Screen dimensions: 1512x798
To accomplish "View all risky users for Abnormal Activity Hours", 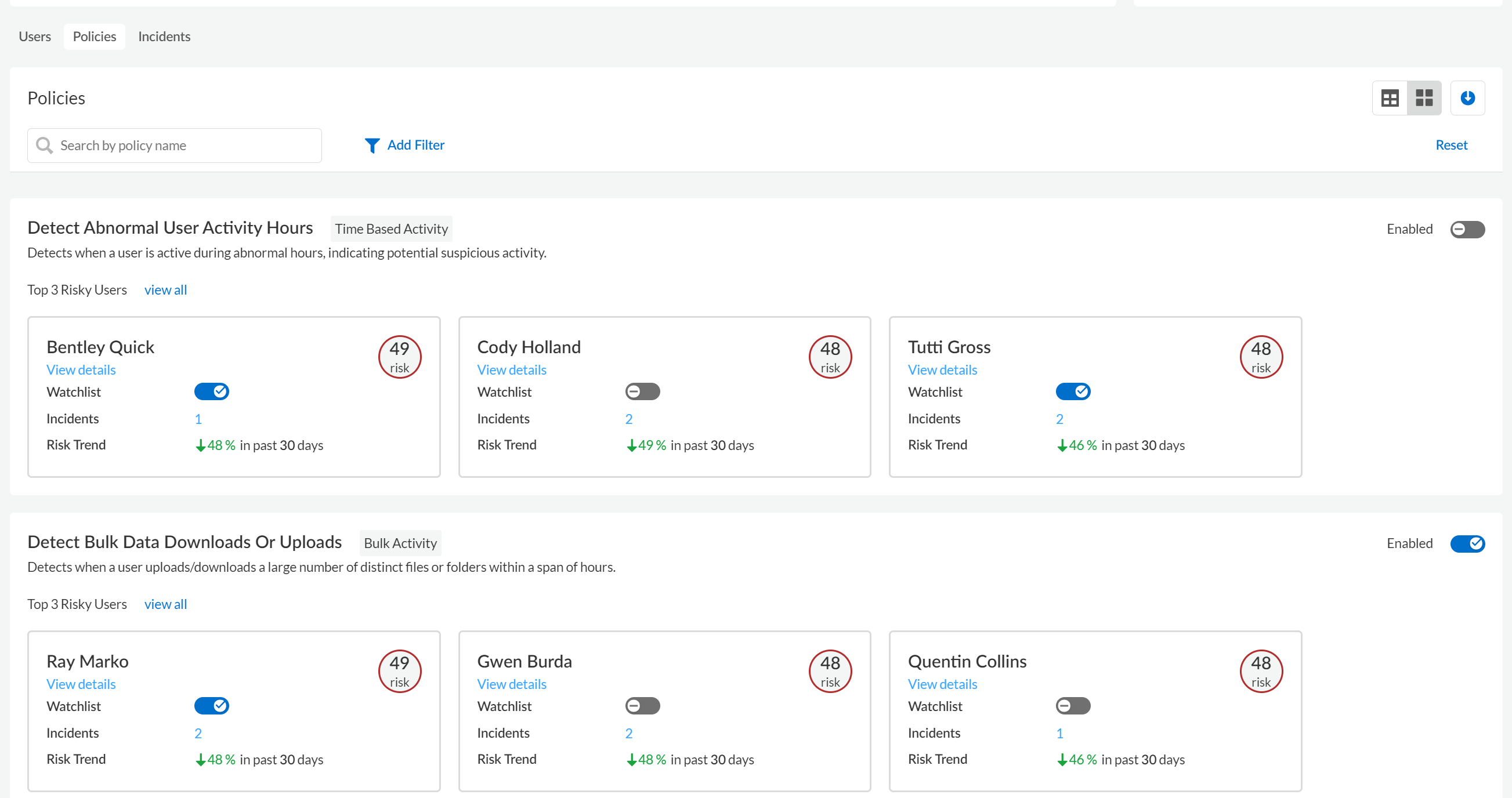I will tap(165, 290).
